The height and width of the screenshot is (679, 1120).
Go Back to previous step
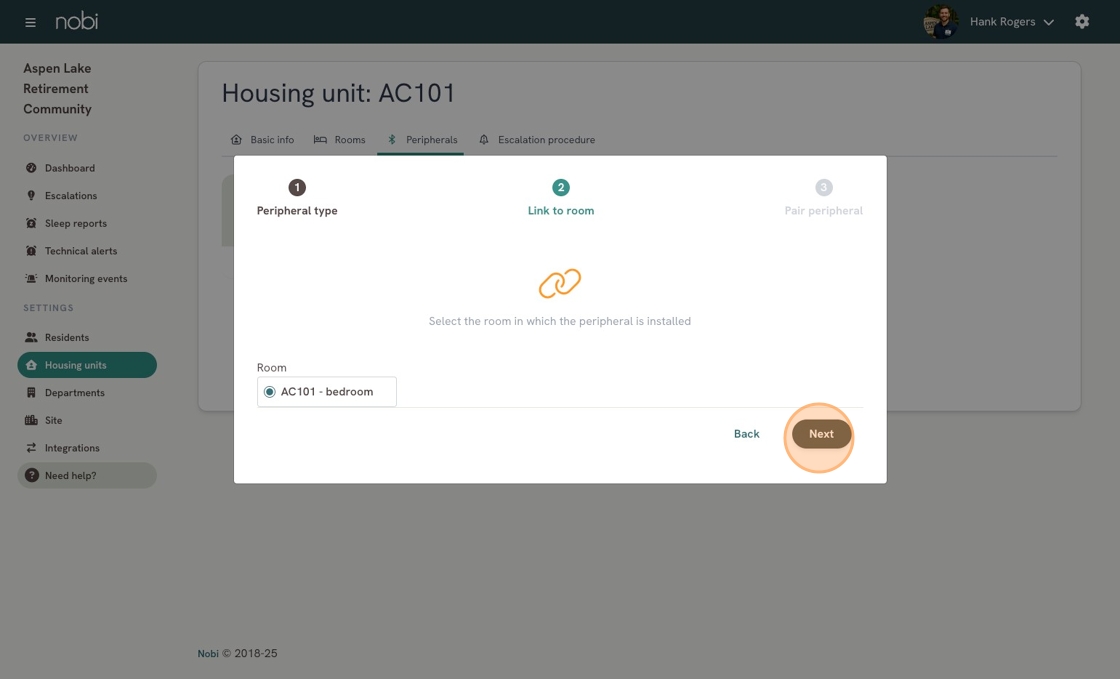click(746, 434)
